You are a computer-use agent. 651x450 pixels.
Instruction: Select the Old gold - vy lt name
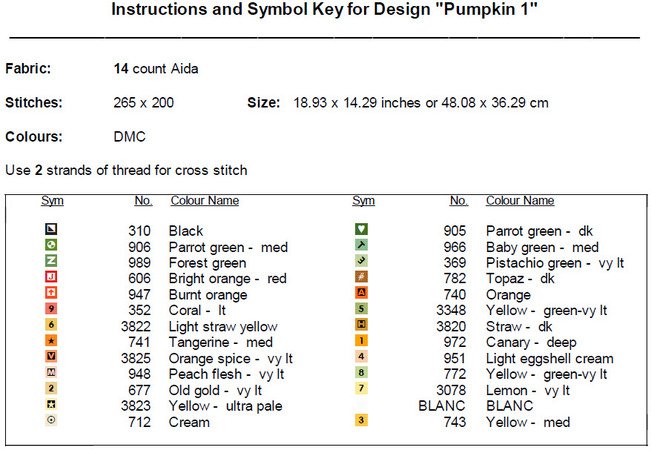215,391
